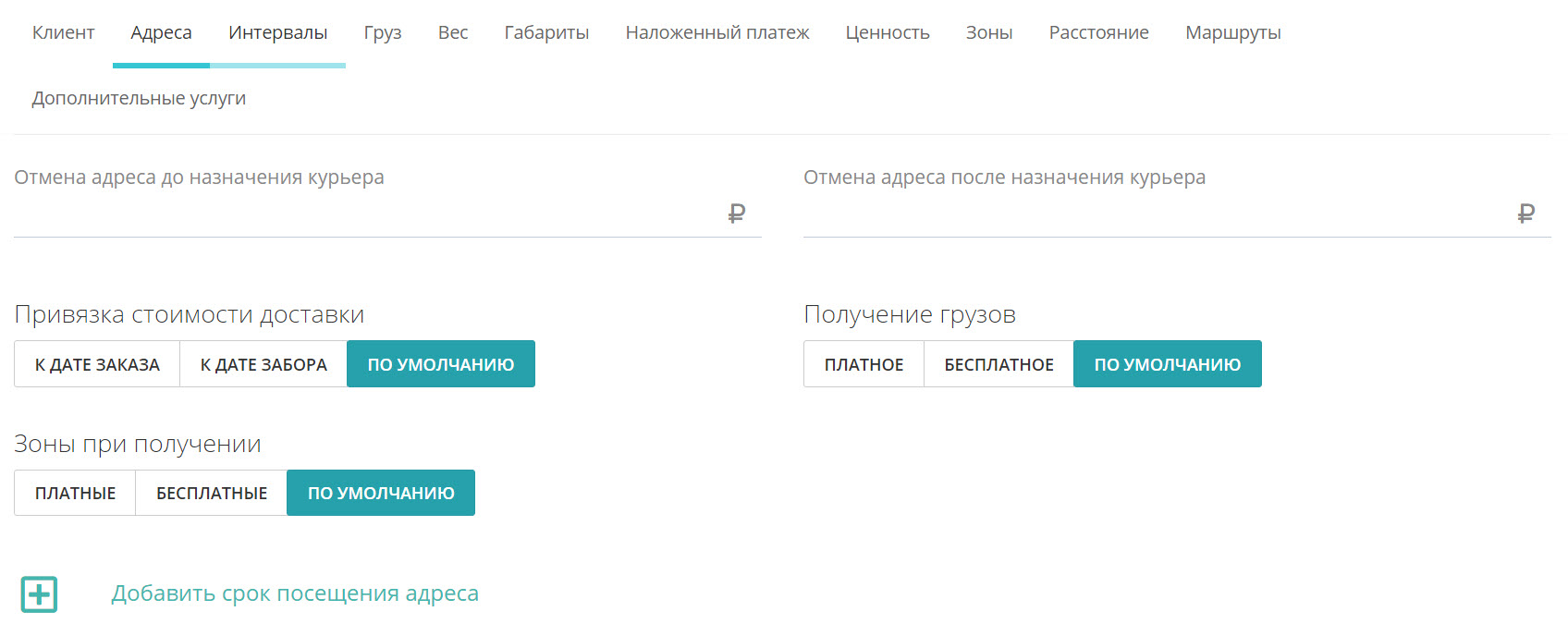Choose ПО УМОЛЧАНИЮ for Получение грузов

pyautogui.click(x=1168, y=364)
